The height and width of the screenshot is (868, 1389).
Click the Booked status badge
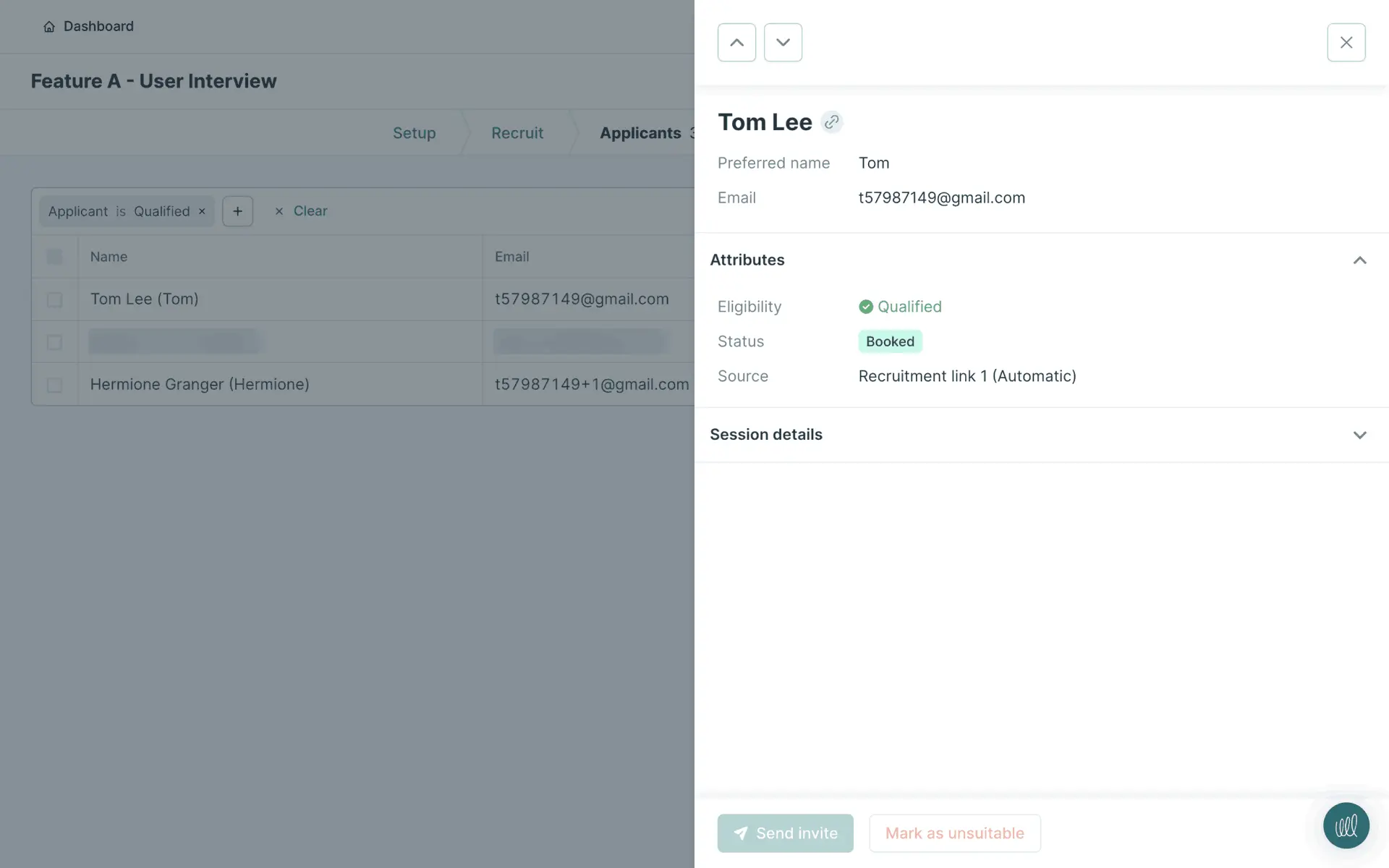(x=890, y=341)
